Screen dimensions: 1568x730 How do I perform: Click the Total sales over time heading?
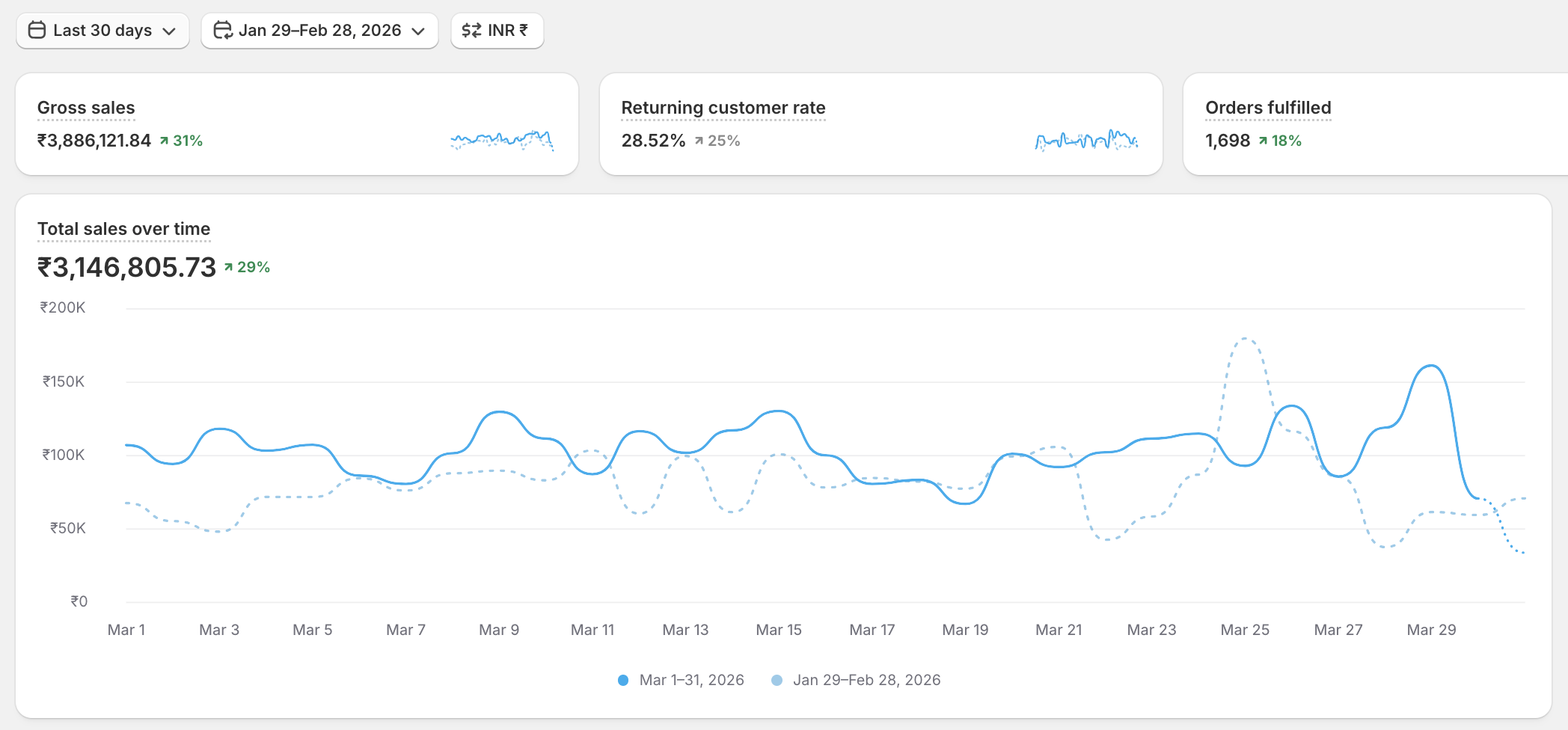tap(123, 229)
